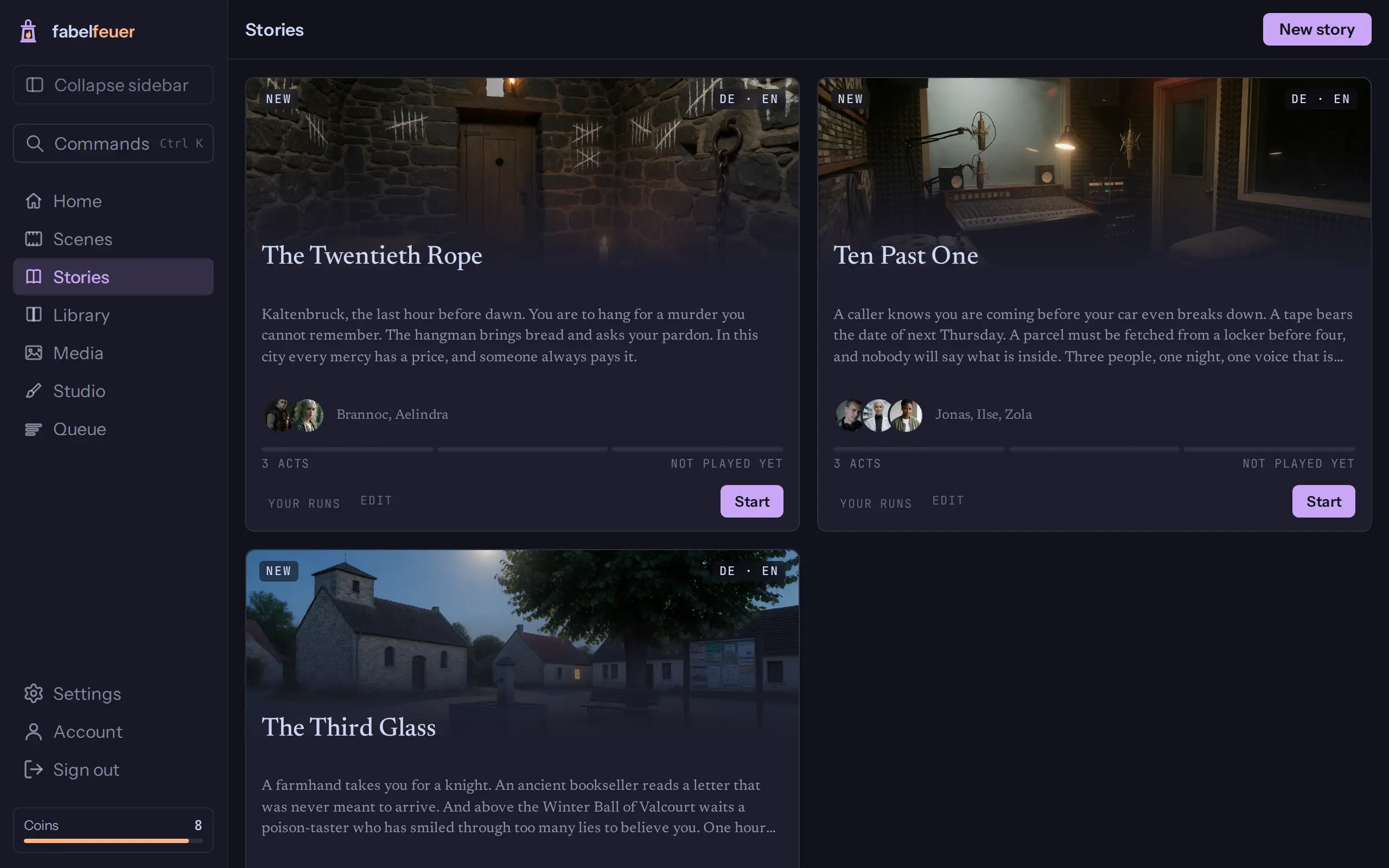
Task: Click the NEW badge on The Third Glass
Action: point(279,571)
